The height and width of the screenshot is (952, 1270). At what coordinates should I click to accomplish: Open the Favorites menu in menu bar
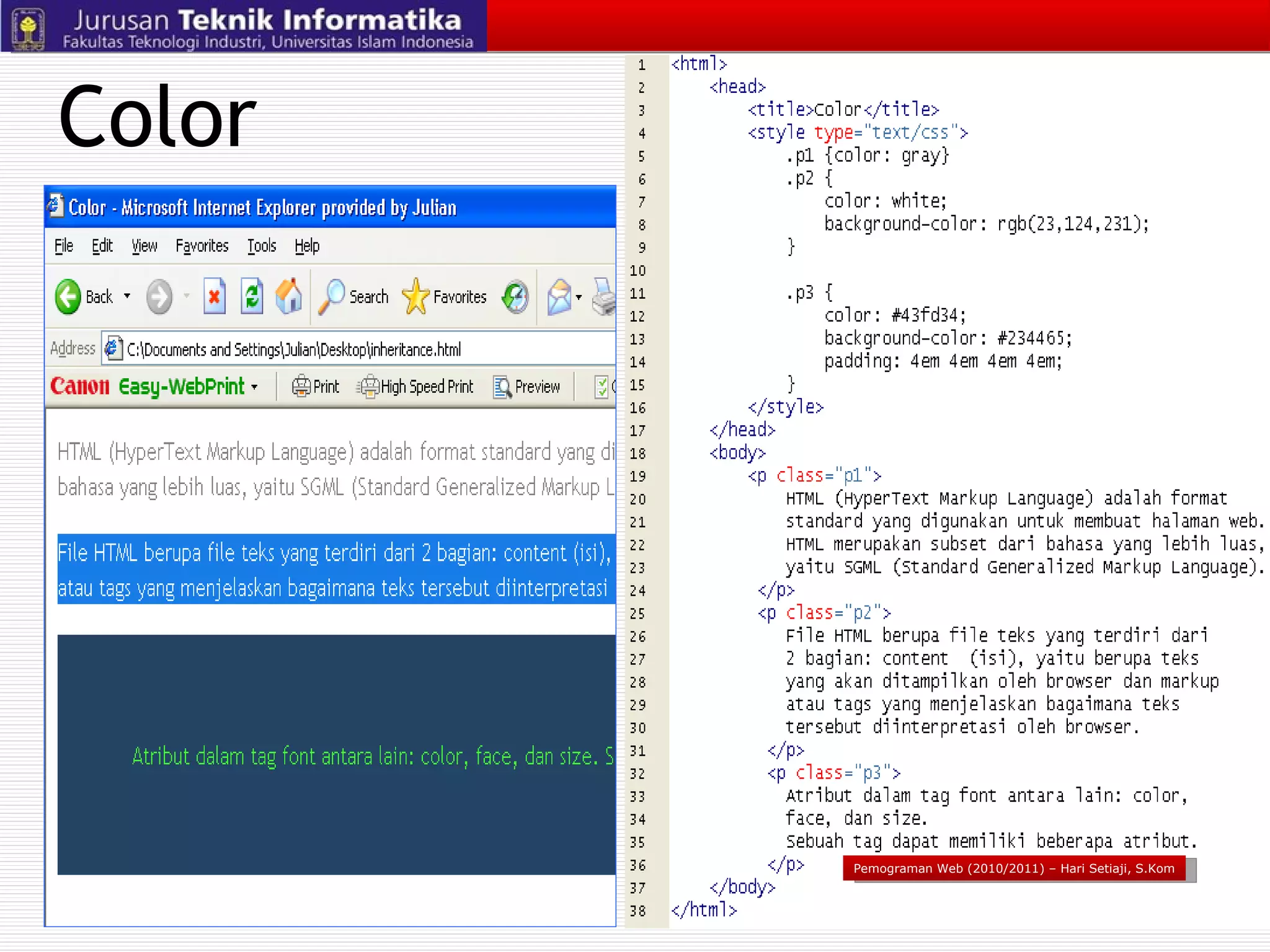(x=202, y=246)
